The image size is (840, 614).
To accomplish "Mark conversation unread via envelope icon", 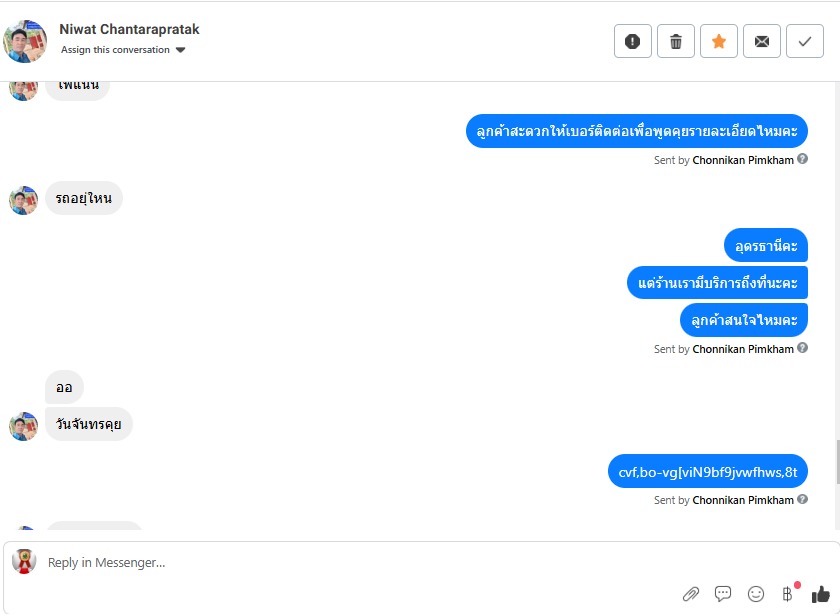I will pyautogui.click(x=762, y=41).
